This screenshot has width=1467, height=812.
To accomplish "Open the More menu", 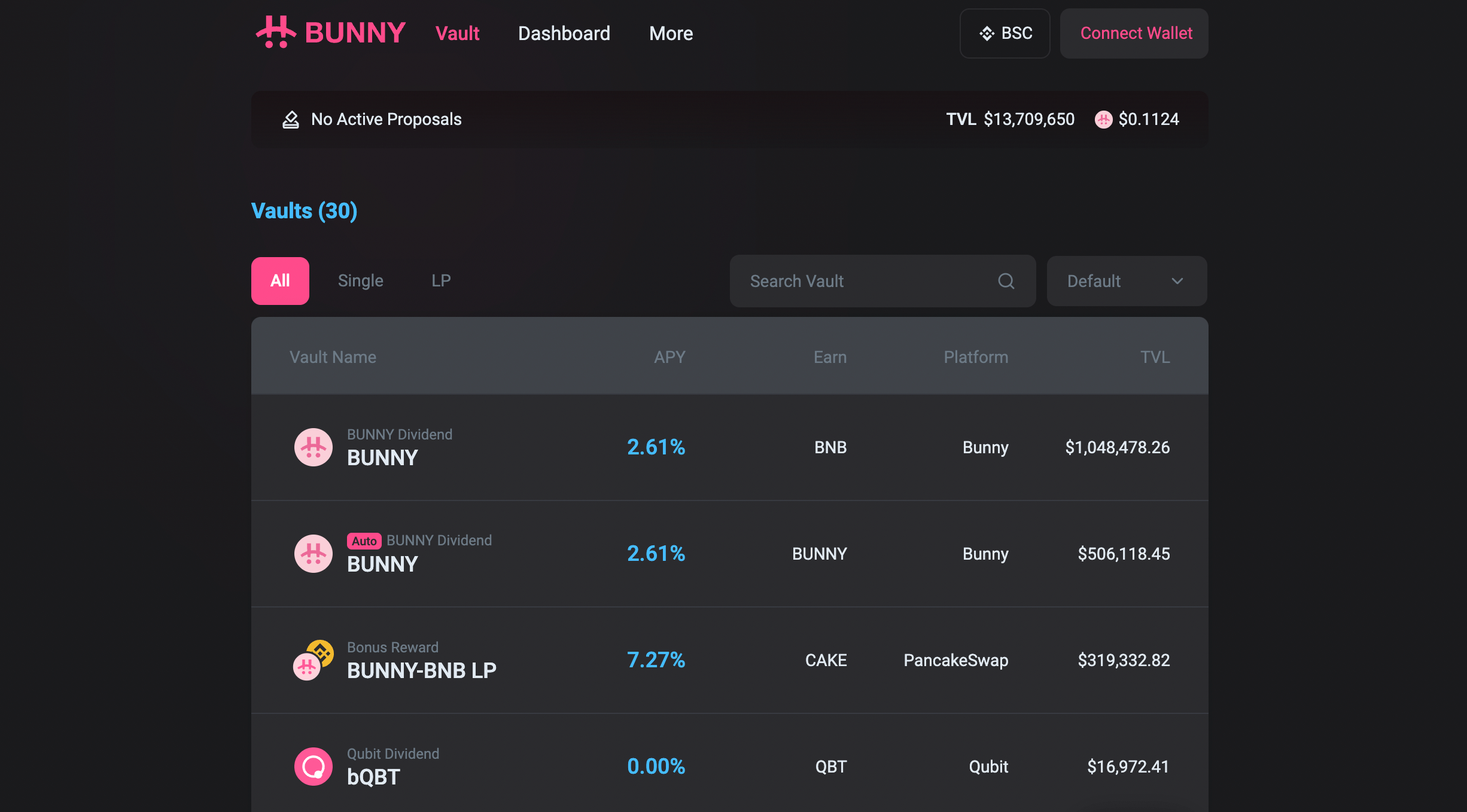I will (x=671, y=33).
